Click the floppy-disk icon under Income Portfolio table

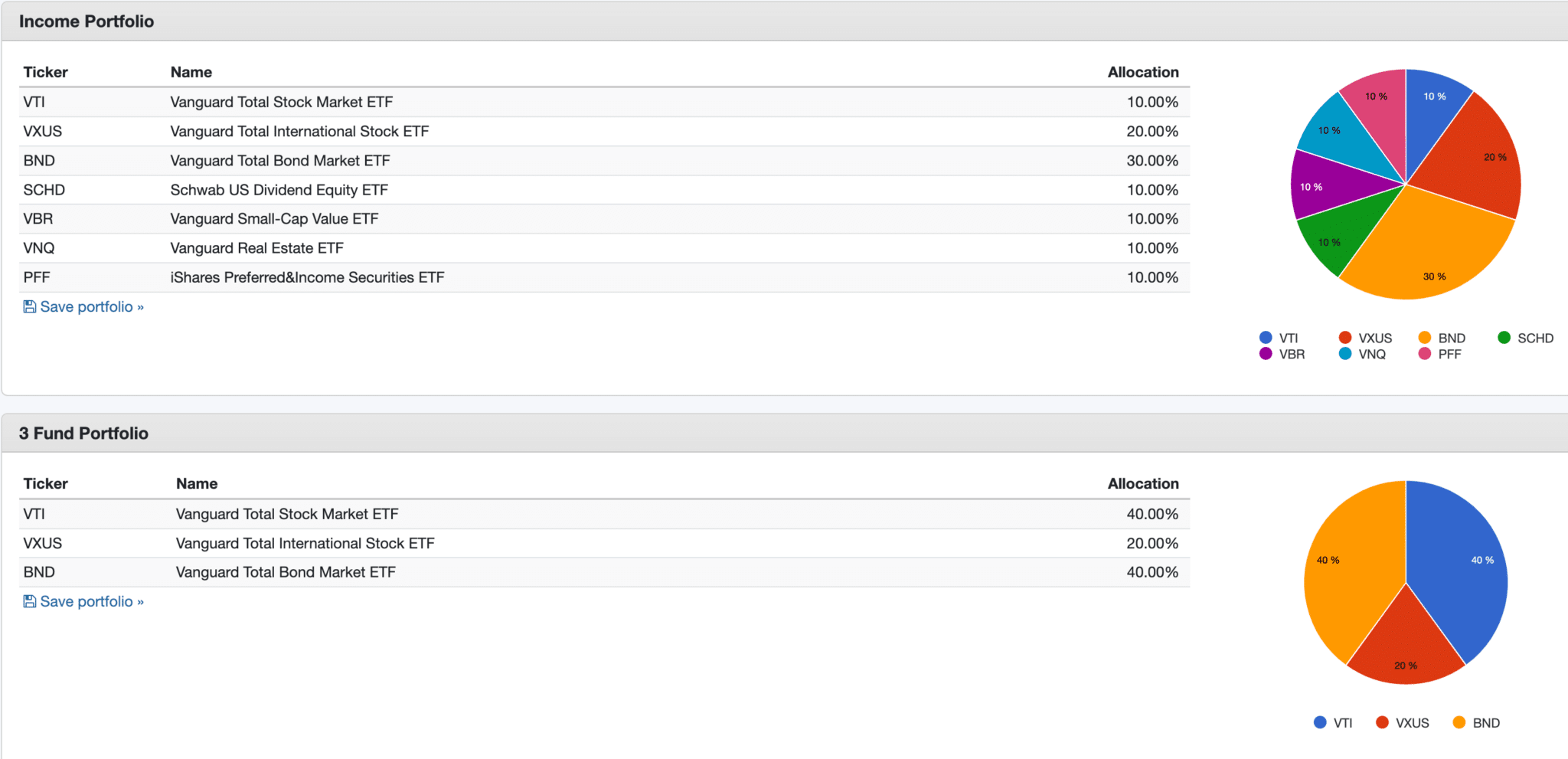30,307
